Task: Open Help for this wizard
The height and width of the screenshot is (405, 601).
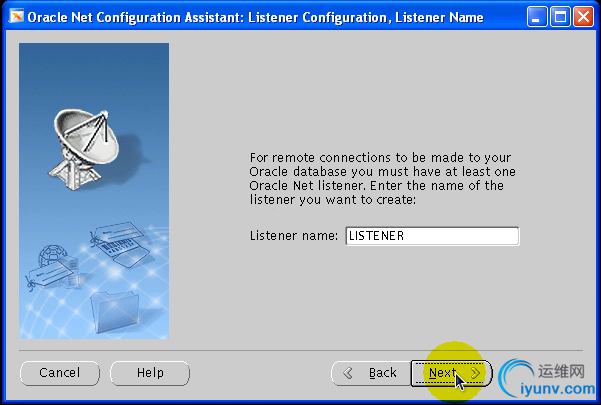Action: click(x=150, y=373)
